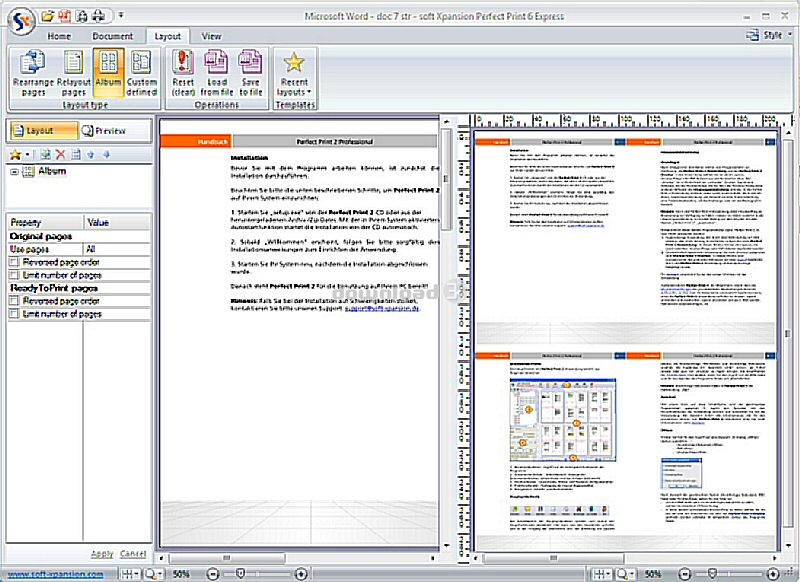Click the print preview quick access icon

[x=82, y=16]
